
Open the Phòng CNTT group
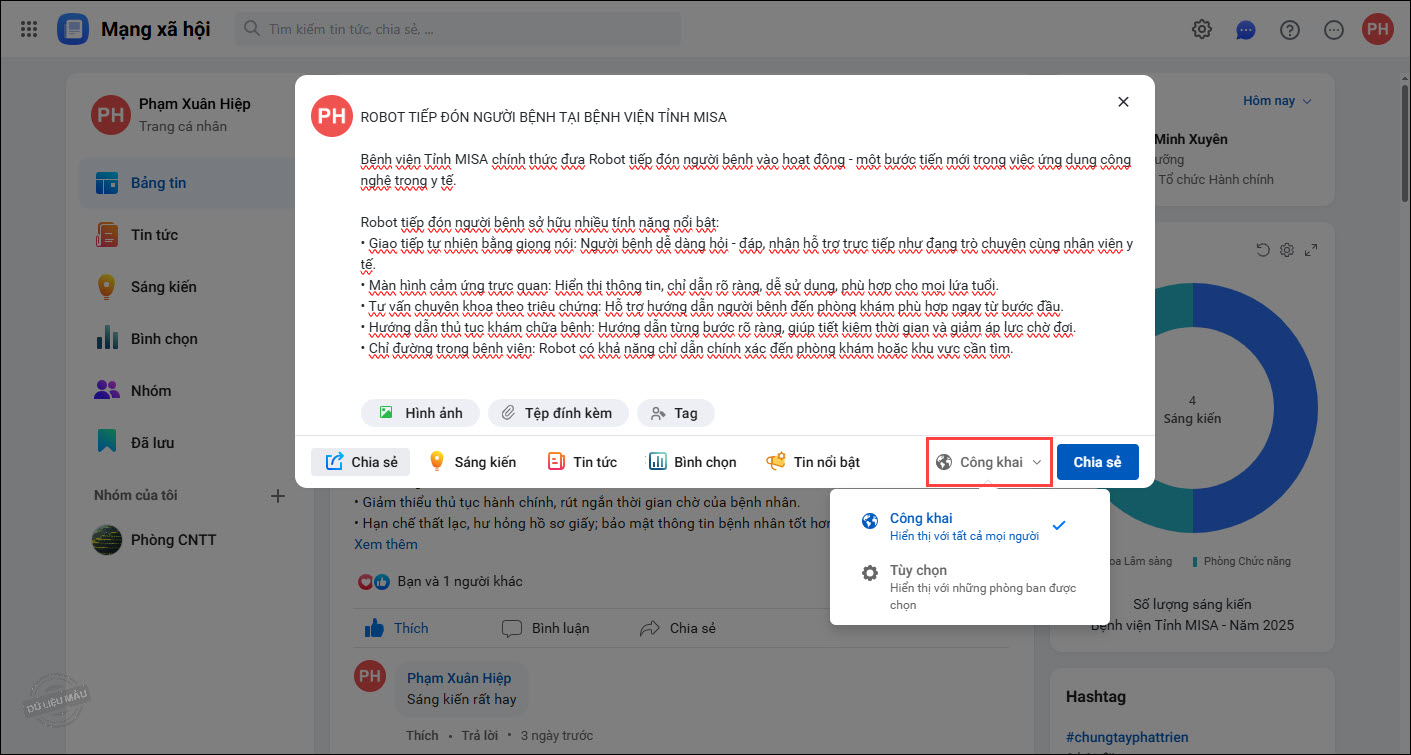(154, 540)
